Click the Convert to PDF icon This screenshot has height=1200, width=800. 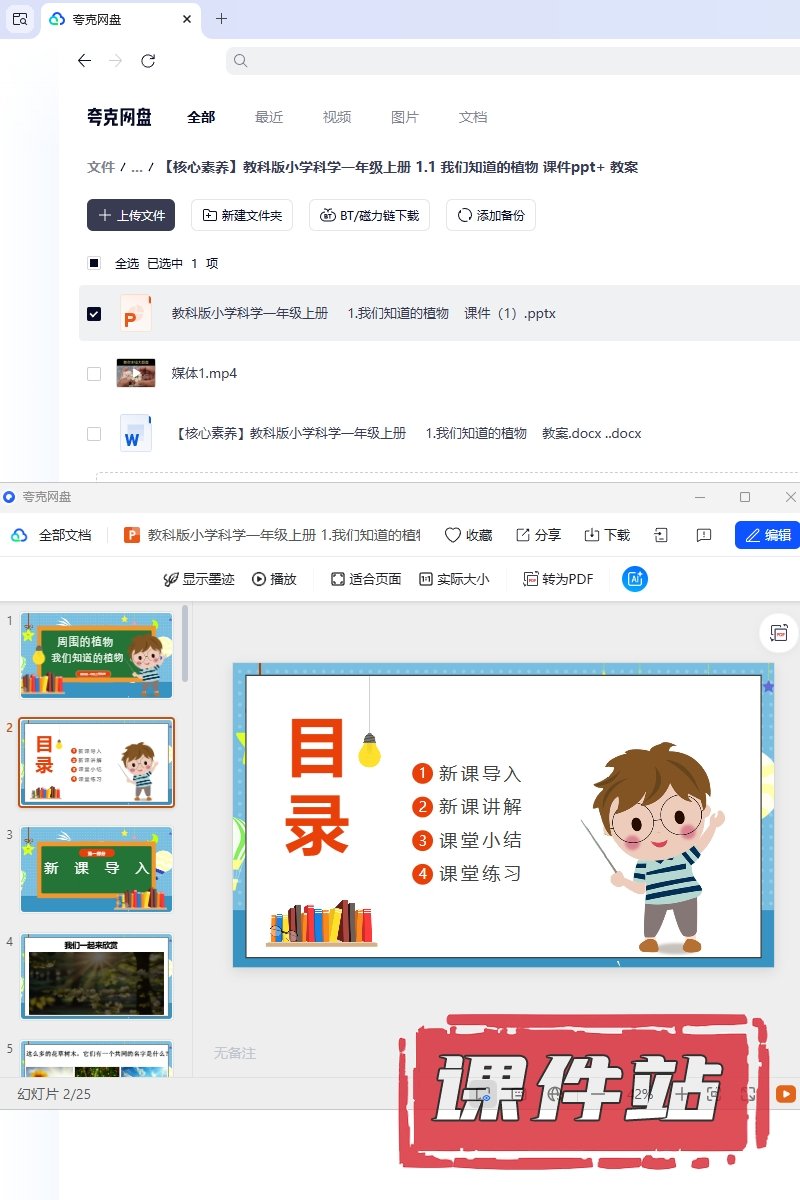pos(532,579)
